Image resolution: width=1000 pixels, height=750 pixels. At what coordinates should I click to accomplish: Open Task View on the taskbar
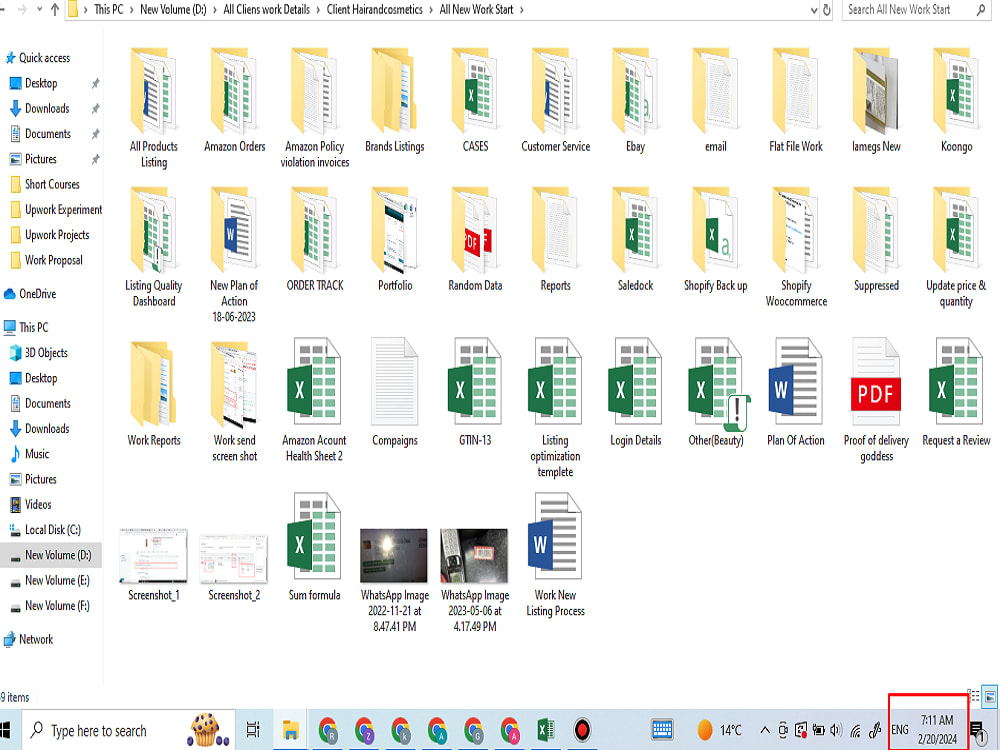coord(253,730)
